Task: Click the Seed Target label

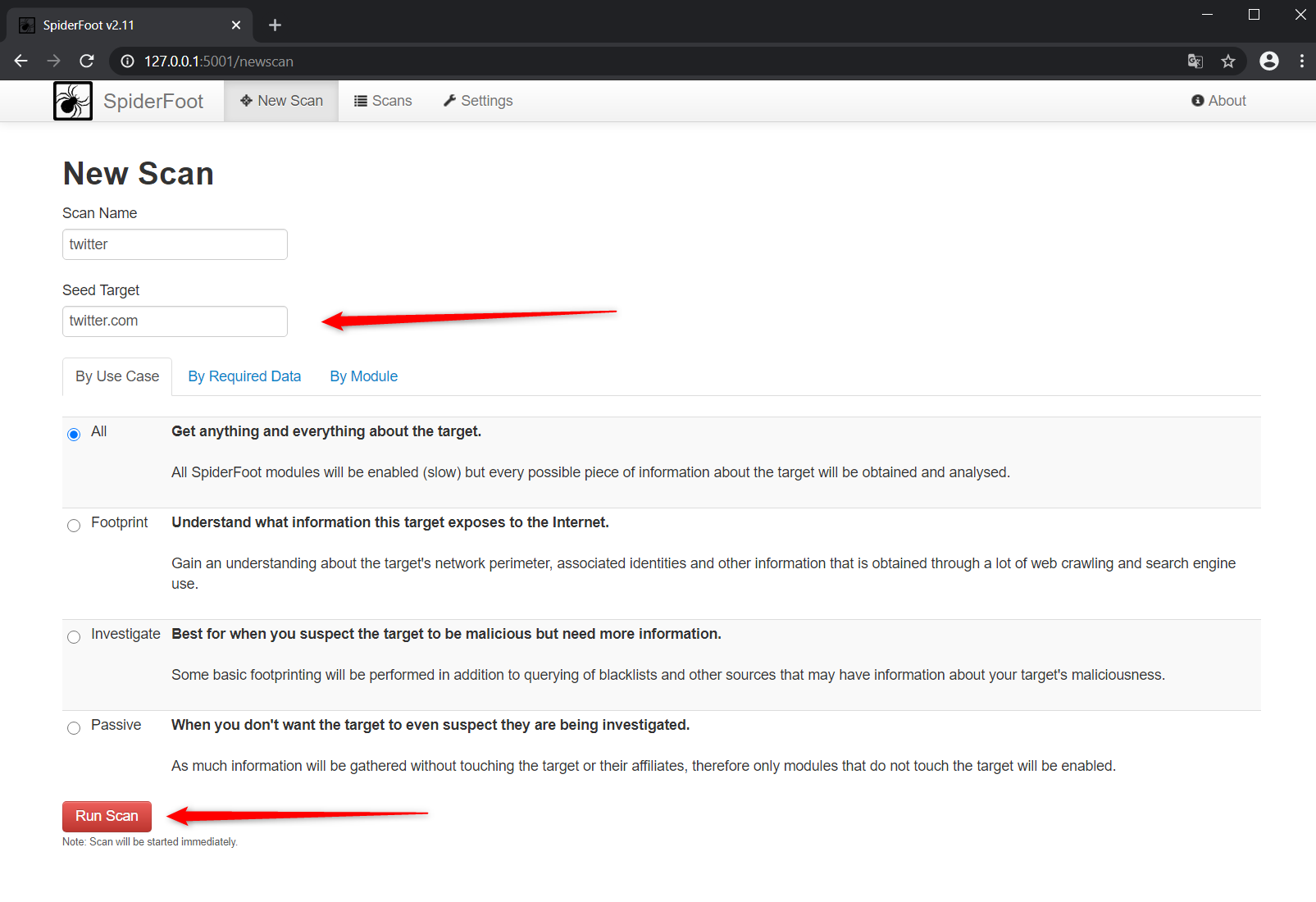Action: [x=101, y=290]
